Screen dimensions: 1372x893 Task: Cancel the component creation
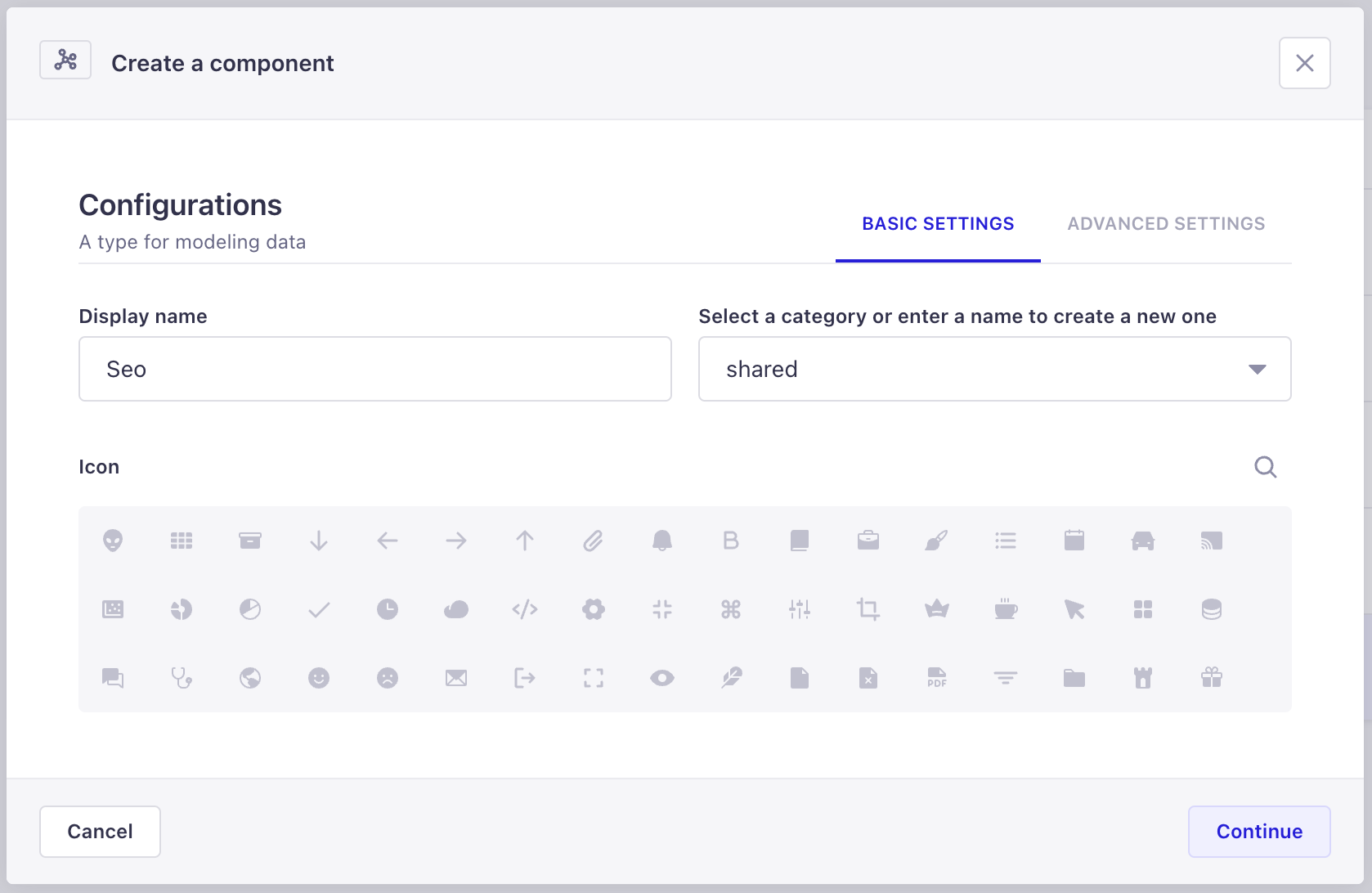99,831
